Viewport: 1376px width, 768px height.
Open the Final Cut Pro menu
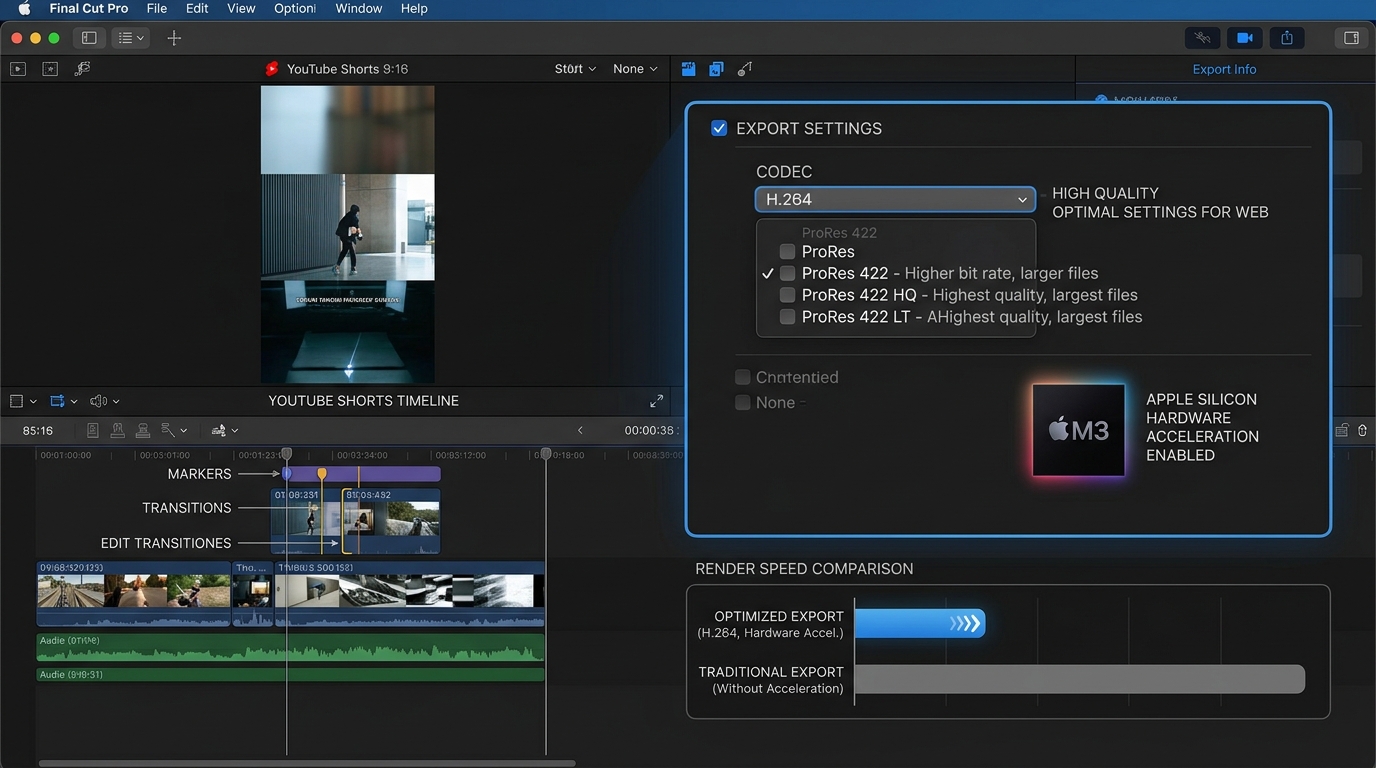89,9
